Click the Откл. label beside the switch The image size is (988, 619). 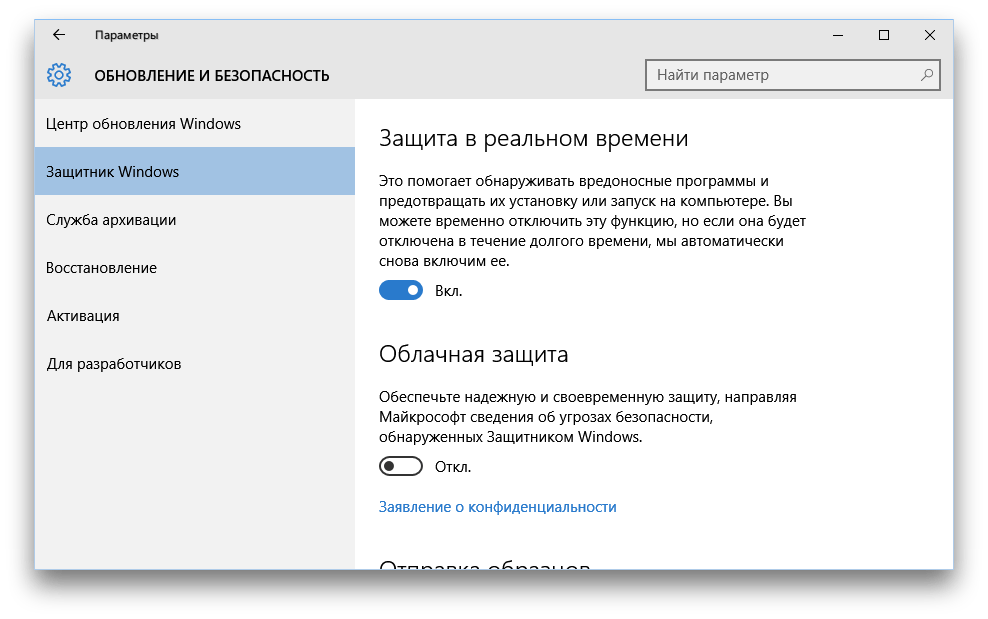pos(453,466)
